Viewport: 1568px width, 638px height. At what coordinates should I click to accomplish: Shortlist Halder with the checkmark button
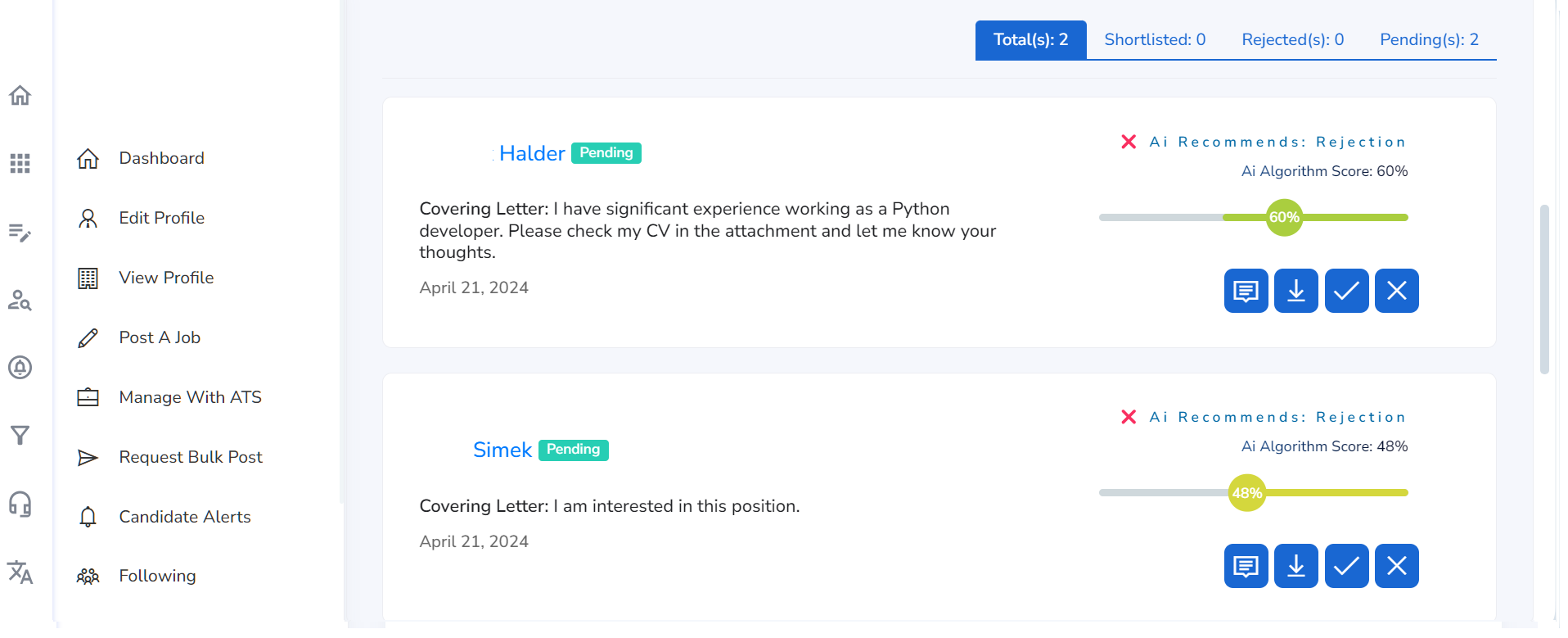[1346, 291]
